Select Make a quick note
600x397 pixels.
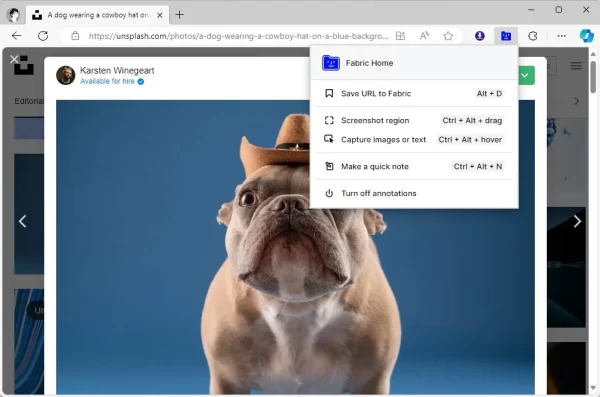click(414, 166)
